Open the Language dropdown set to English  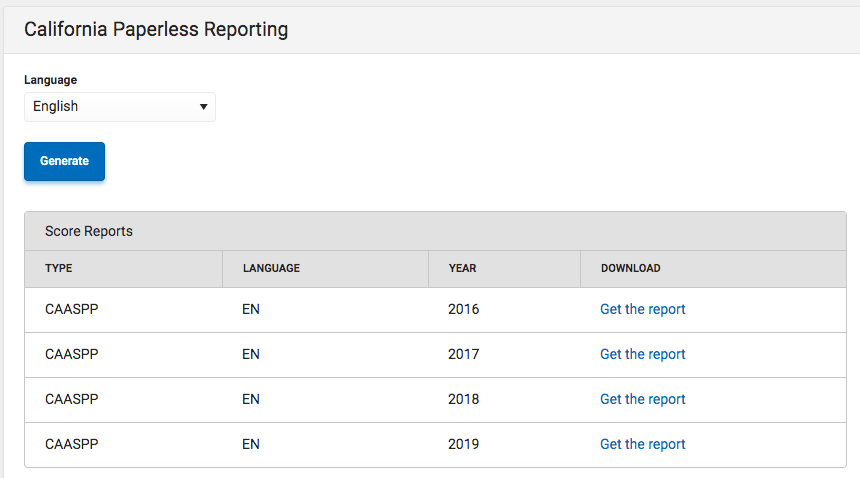click(x=120, y=107)
